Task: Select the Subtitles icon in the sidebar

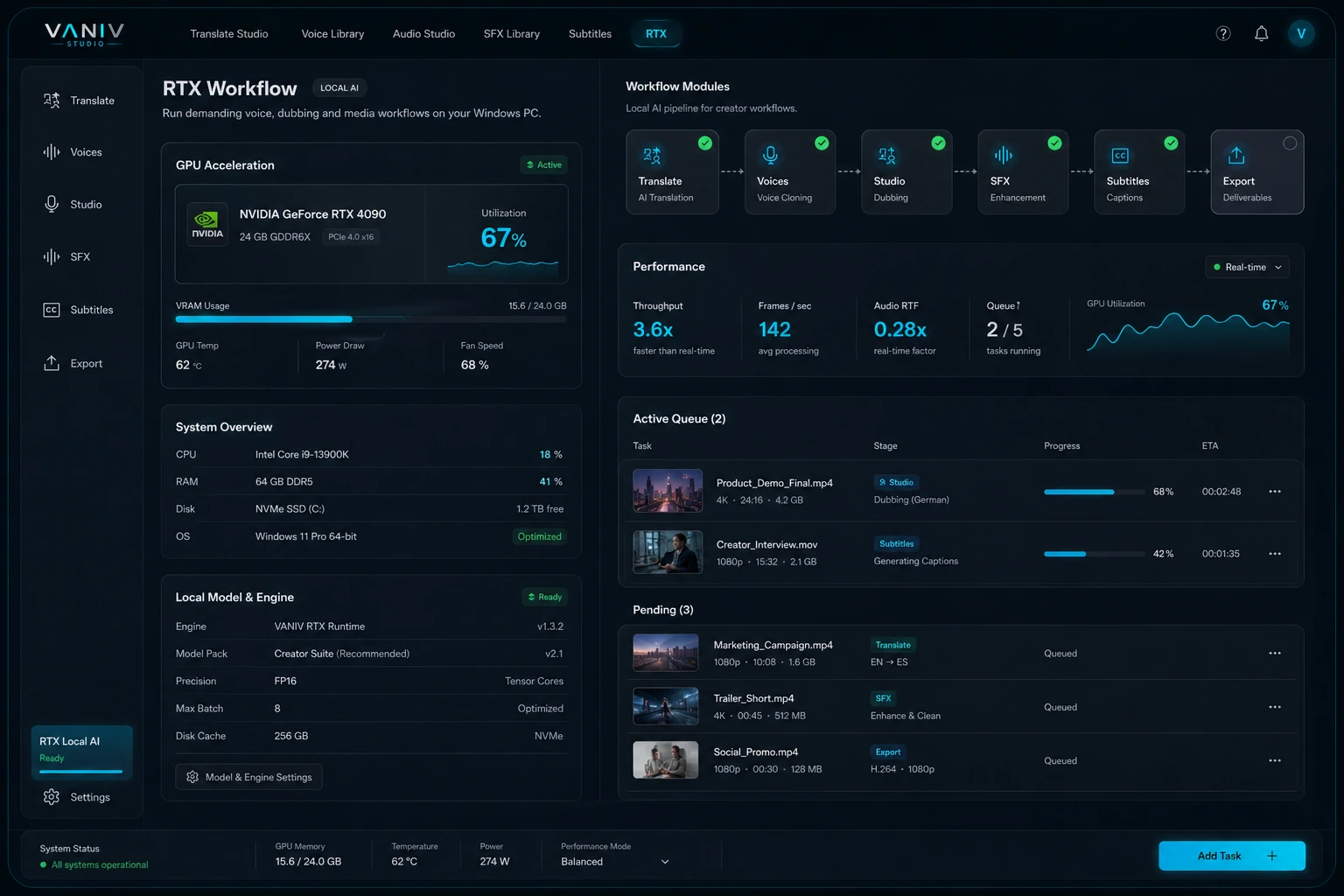Action: coord(52,309)
